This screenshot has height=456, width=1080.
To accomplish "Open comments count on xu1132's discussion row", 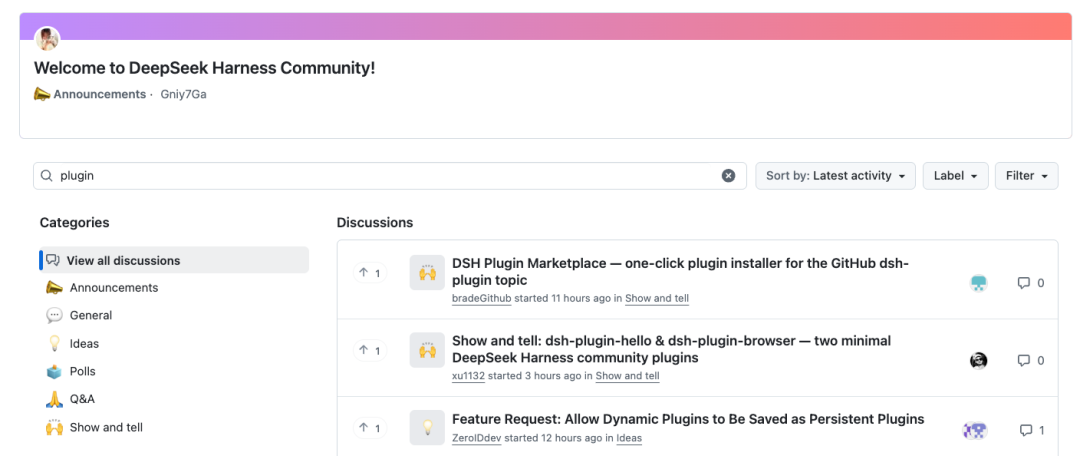I will [x=1031, y=360].
